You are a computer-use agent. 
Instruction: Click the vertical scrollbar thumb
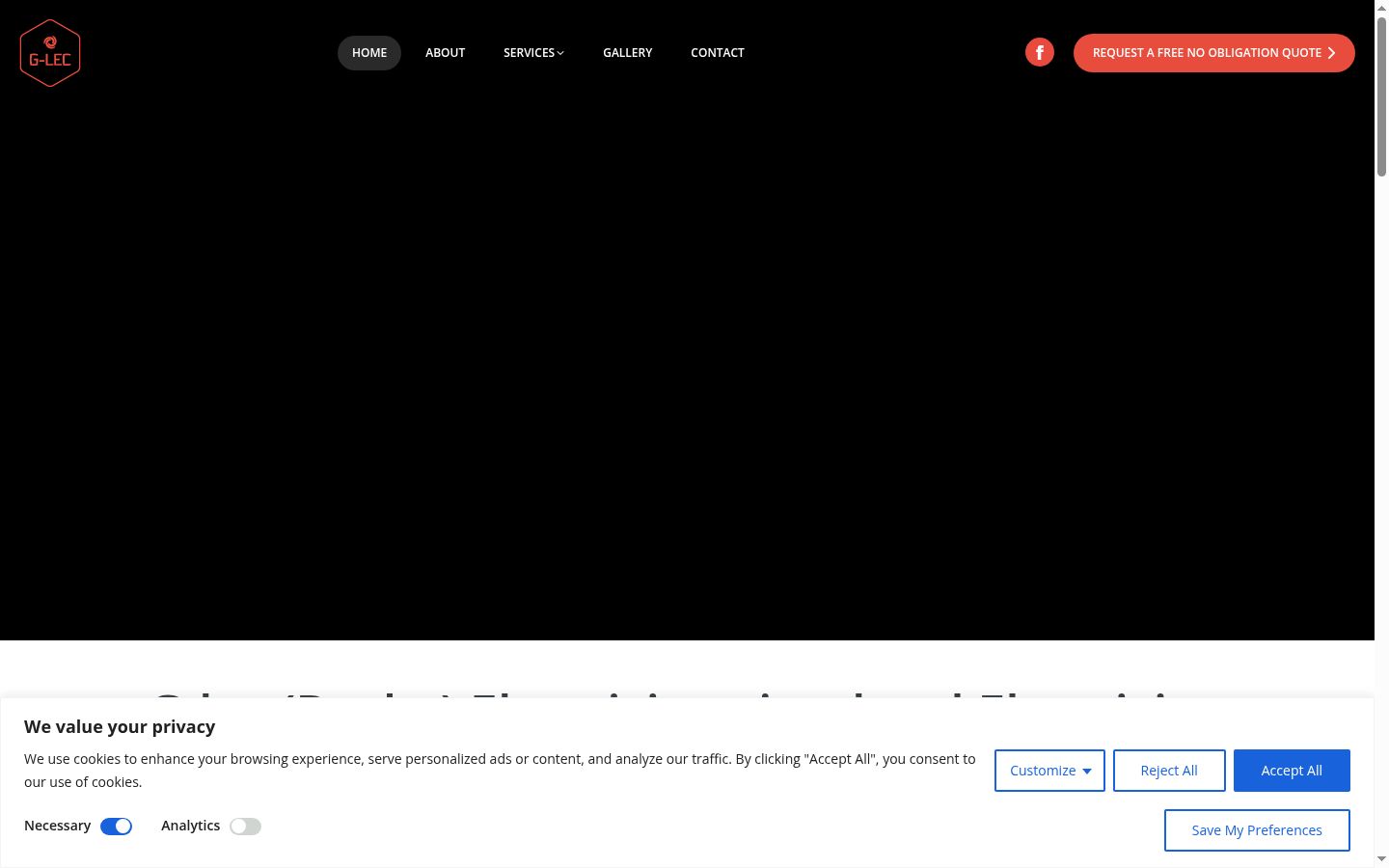[1381, 96]
